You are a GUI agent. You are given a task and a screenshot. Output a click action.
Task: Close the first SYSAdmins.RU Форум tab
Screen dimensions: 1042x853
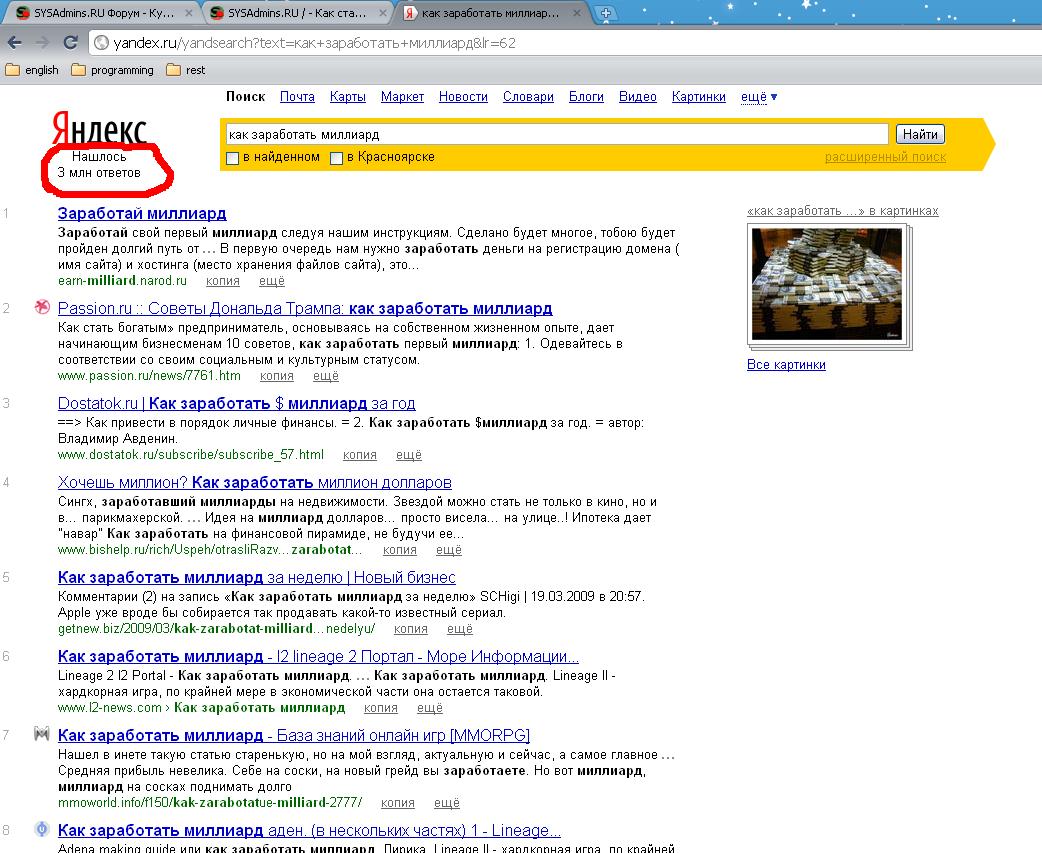189,13
